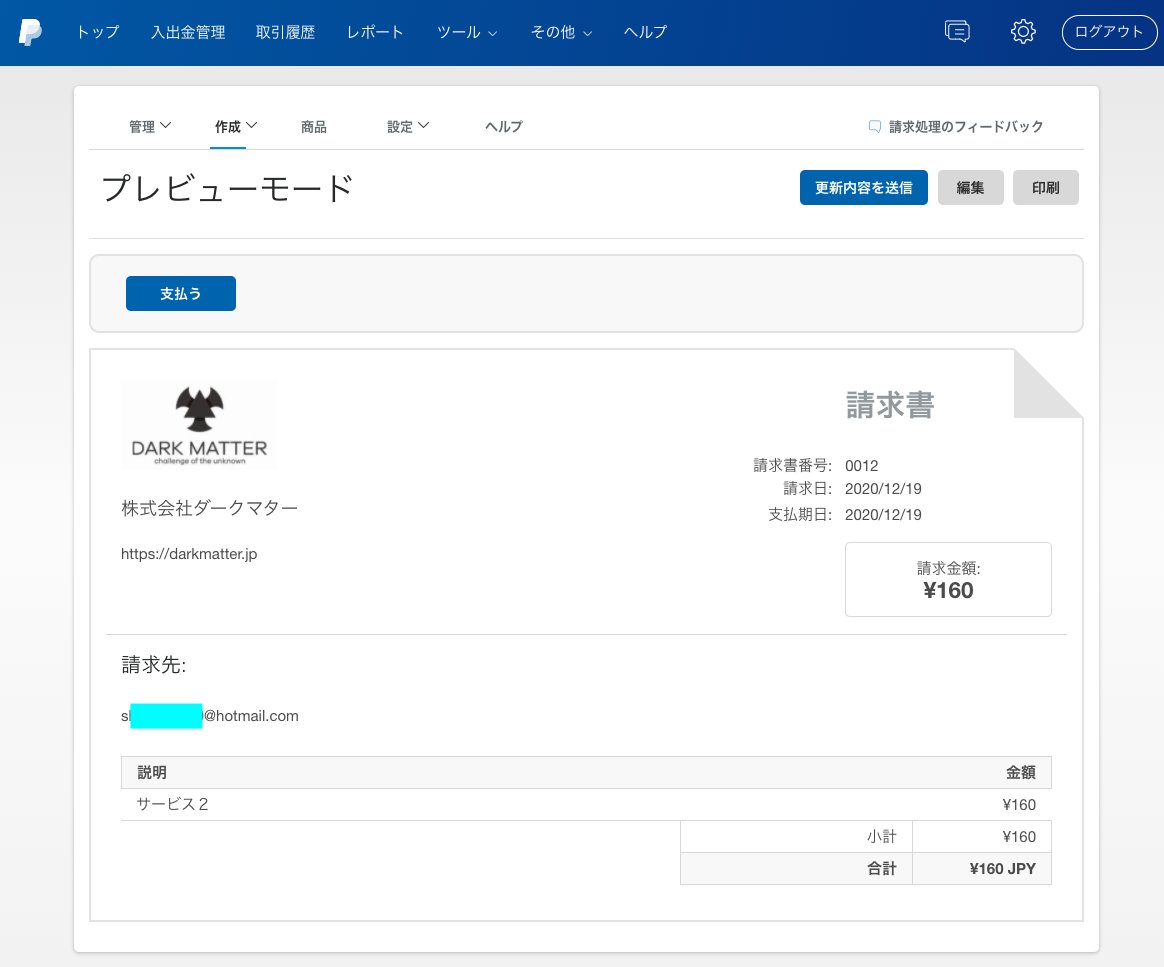This screenshot has width=1164, height=967.
Task: Click the PayPal logo icon
Action: pyautogui.click(x=30, y=32)
